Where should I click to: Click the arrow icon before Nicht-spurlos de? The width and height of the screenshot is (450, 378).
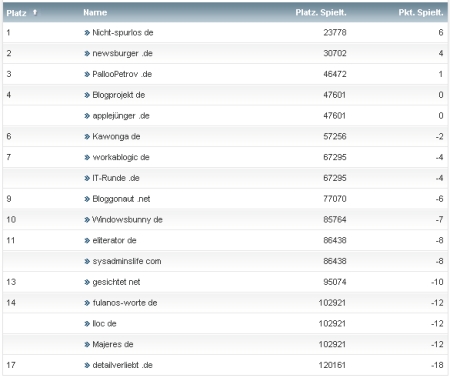coord(87,33)
